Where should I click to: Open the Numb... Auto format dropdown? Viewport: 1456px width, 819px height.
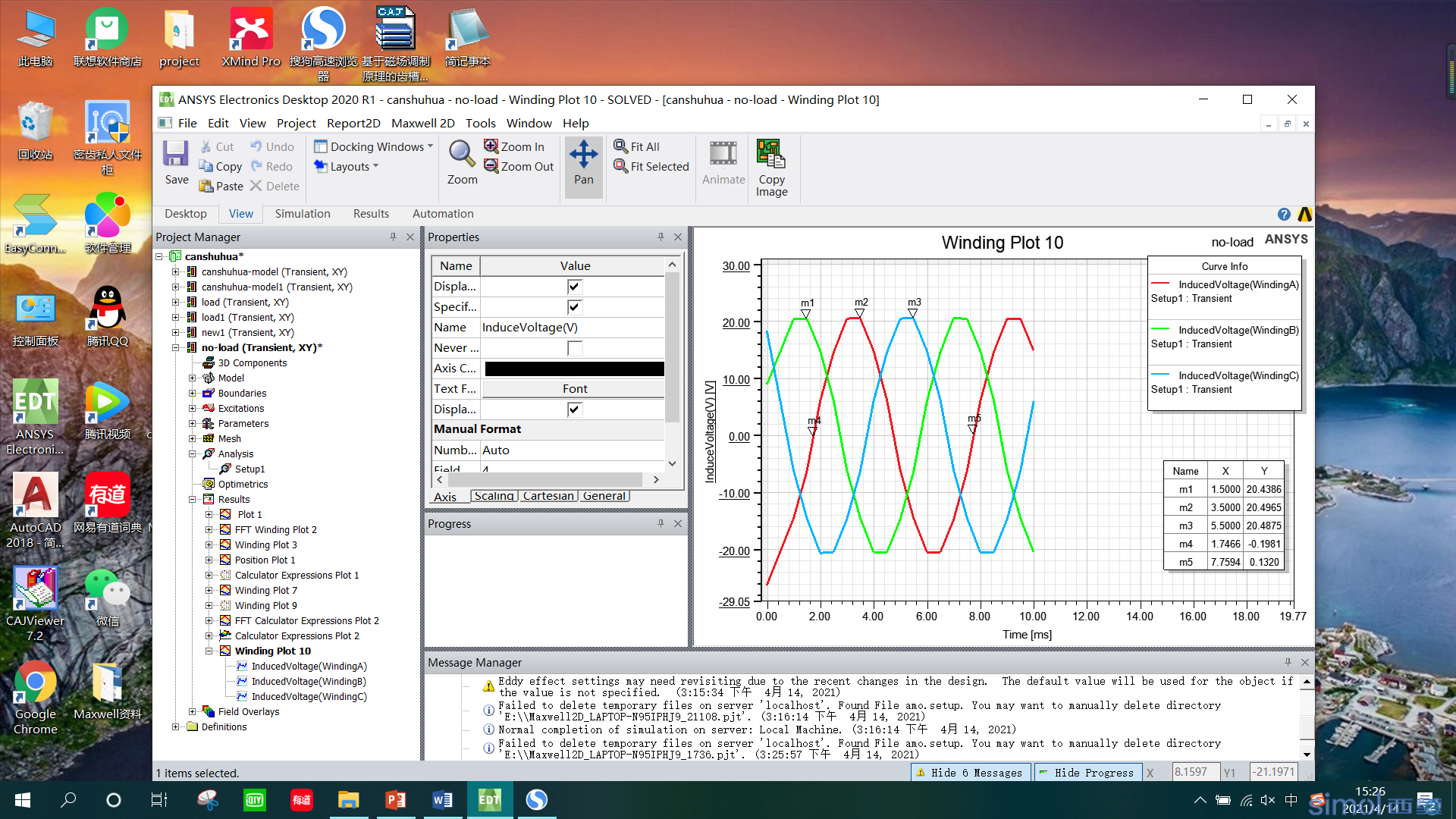573,450
